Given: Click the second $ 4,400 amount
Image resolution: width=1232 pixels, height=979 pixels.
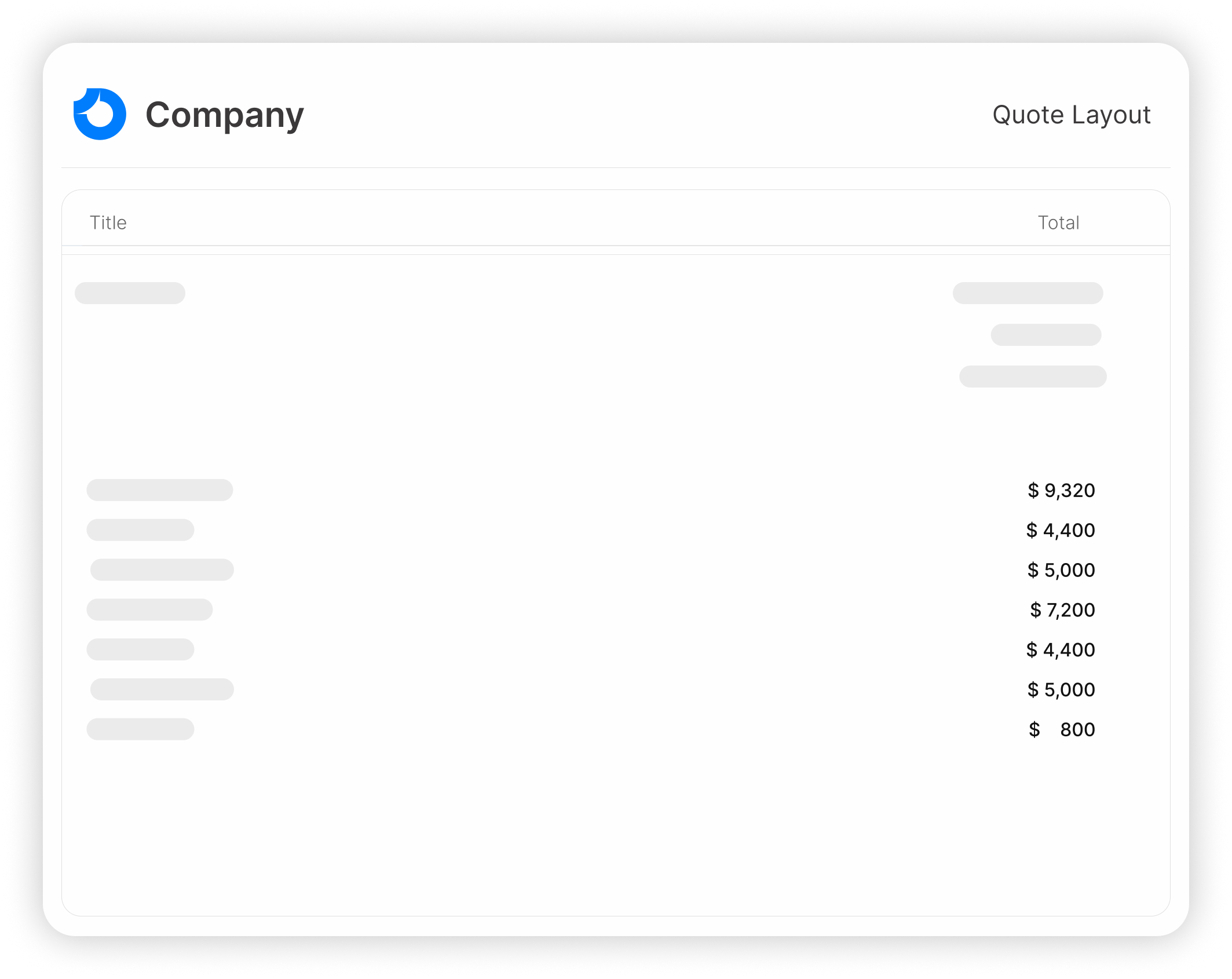Looking at the screenshot, I should 1061,650.
